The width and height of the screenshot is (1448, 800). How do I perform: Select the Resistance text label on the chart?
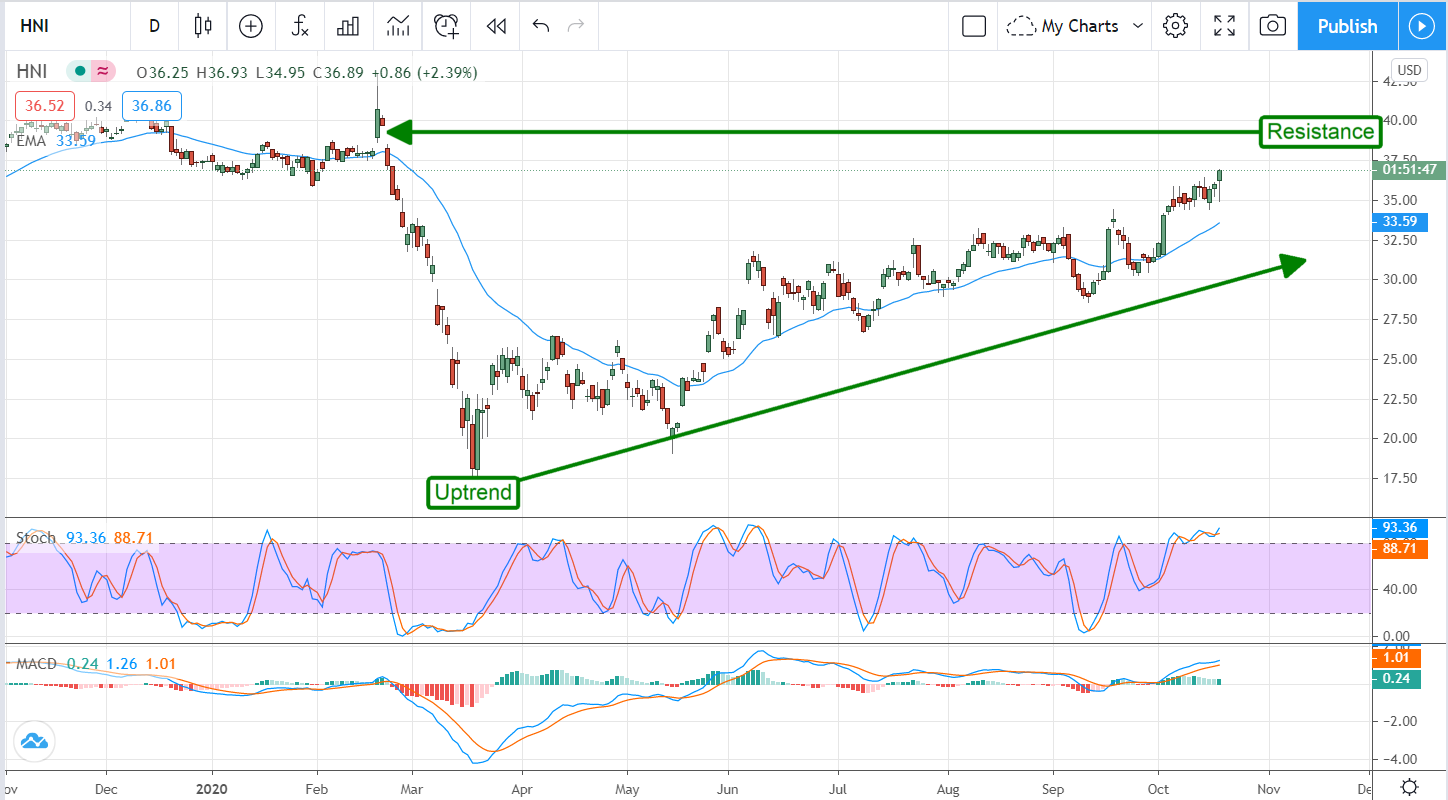point(1320,131)
